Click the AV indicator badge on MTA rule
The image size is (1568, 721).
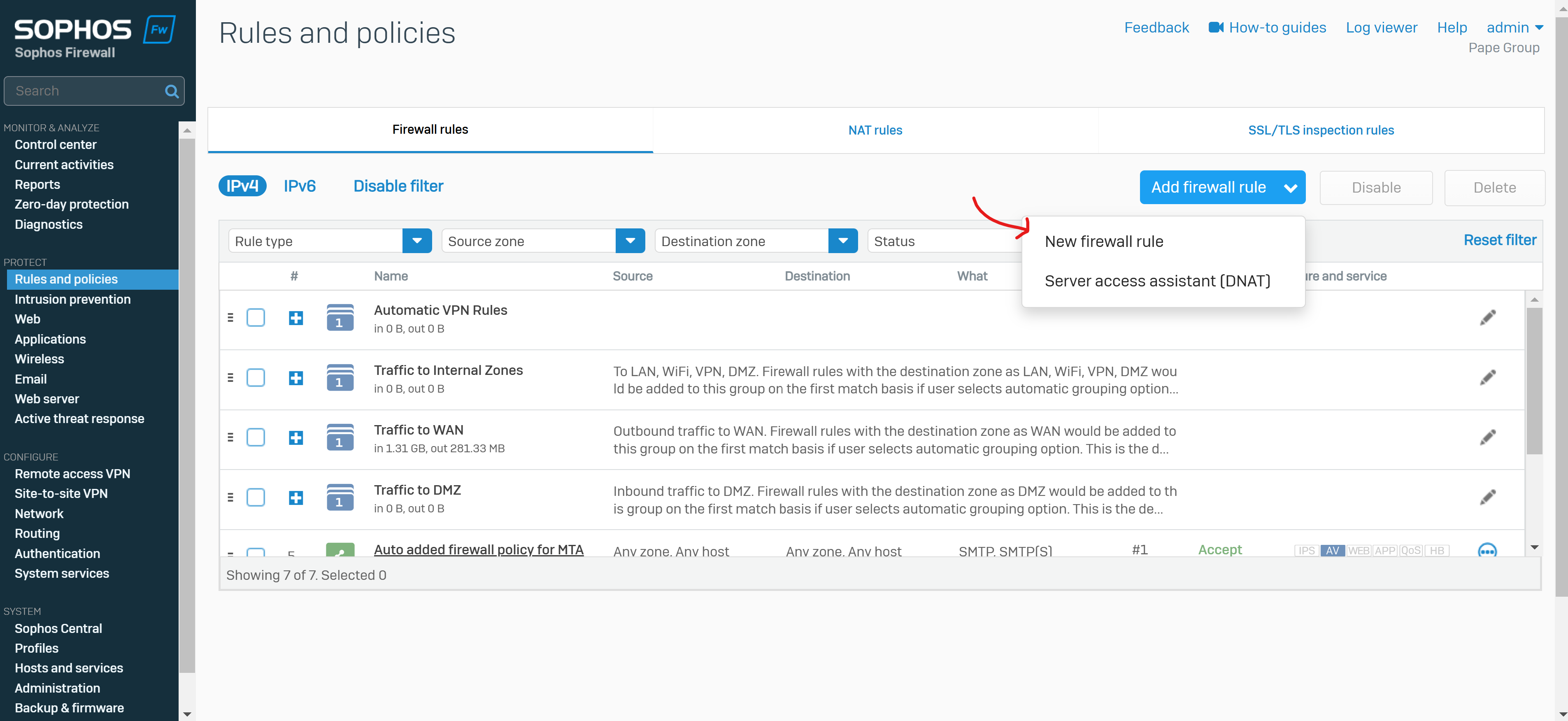point(1333,551)
